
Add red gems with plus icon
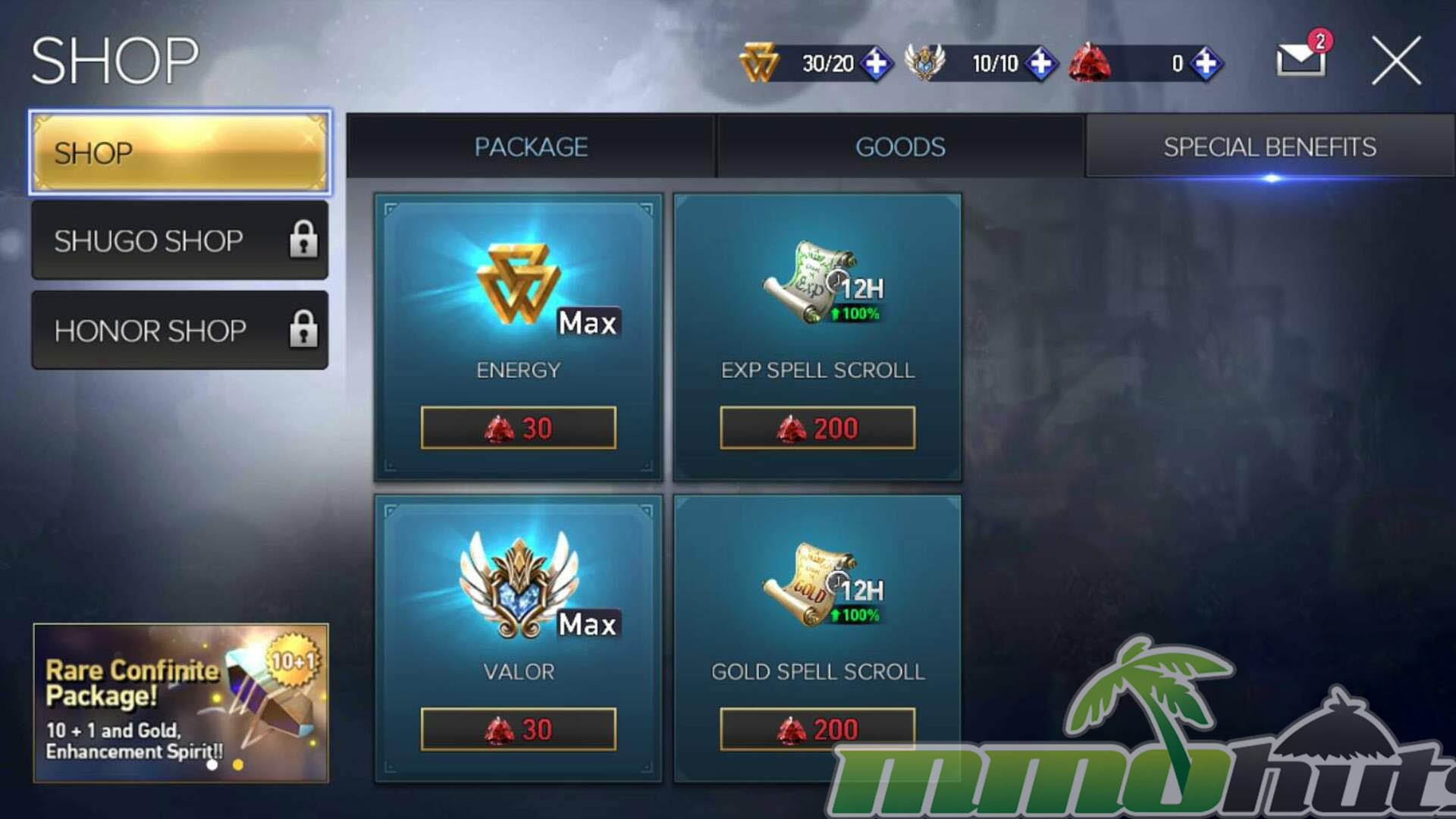(x=1206, y=63)
